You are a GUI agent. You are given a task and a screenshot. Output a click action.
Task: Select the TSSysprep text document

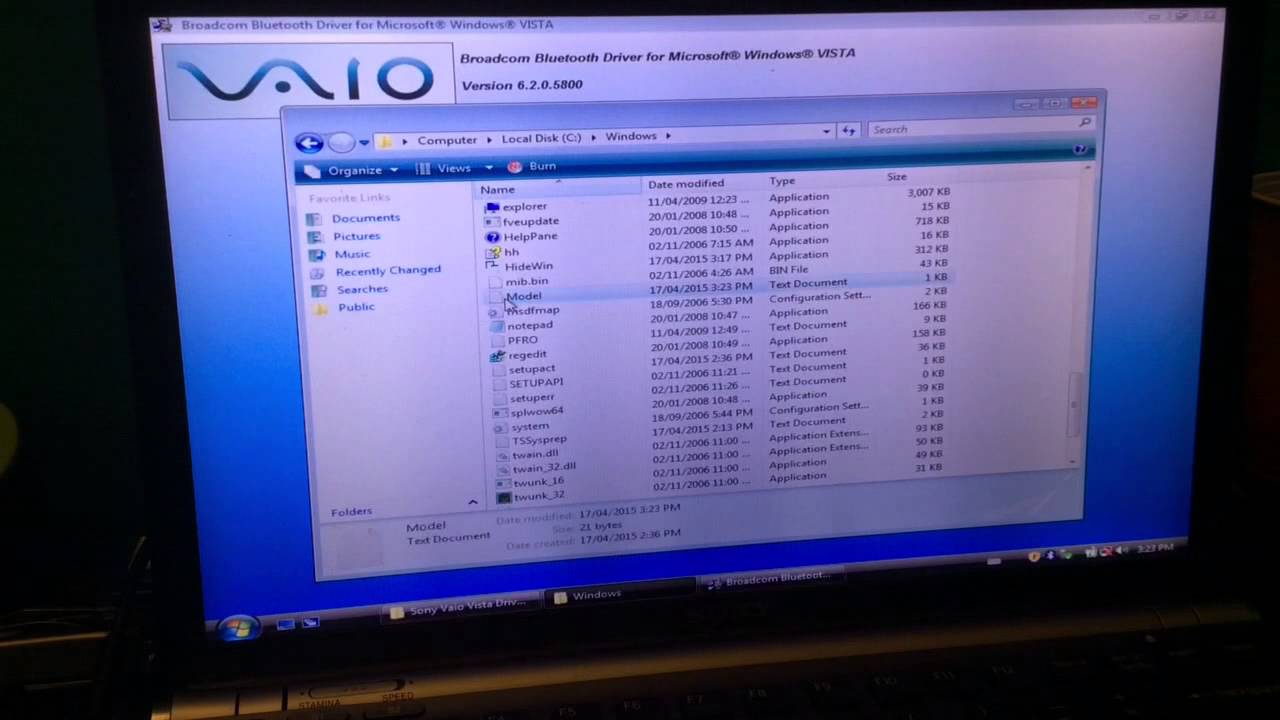[x=539, y=440]
